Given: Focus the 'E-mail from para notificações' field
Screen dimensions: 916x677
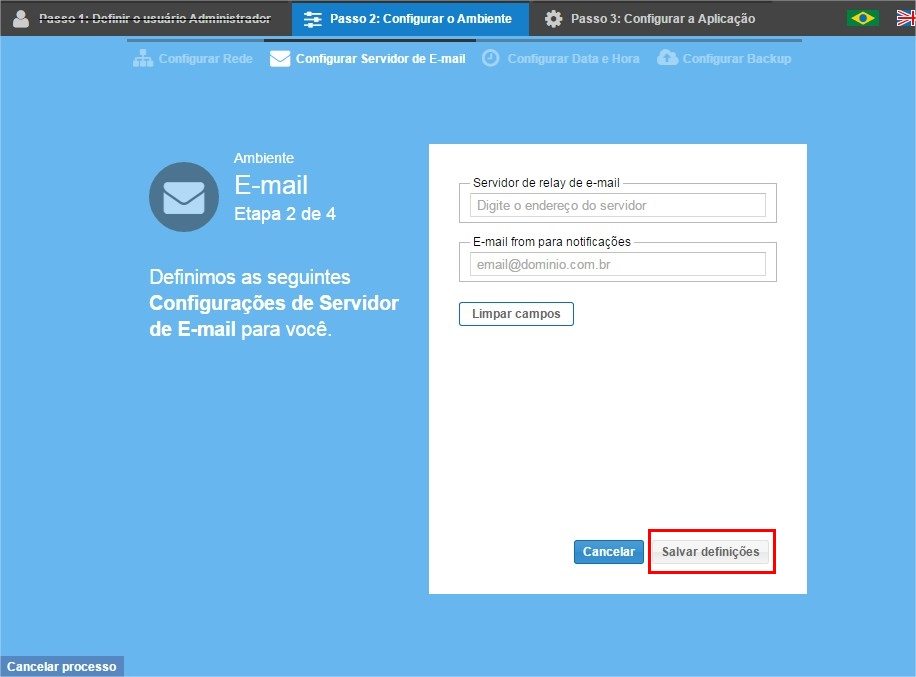Looking at the screenshot, I should tap(617, 264).
